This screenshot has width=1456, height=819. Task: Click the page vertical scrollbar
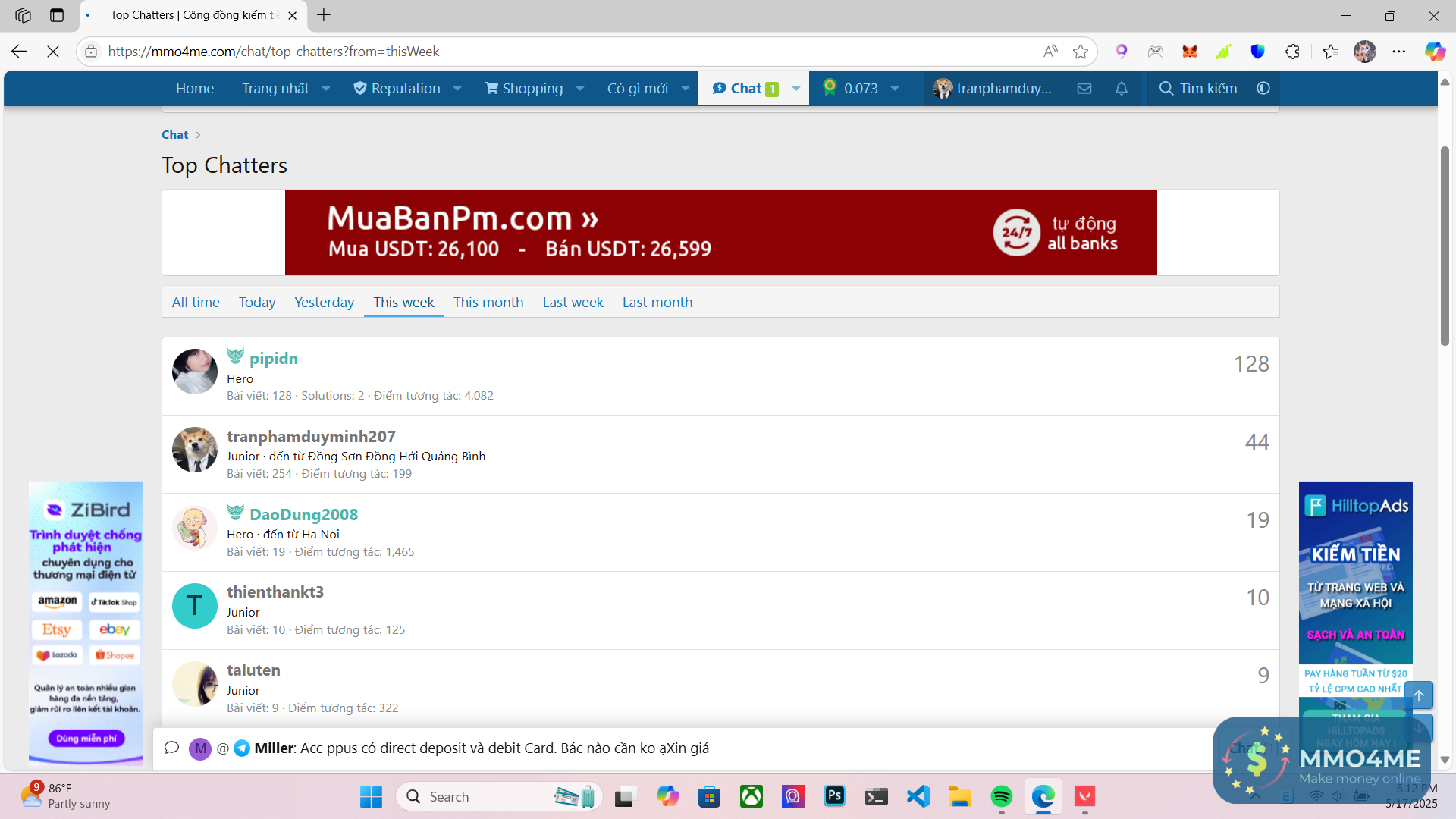tap(1445, 246)
